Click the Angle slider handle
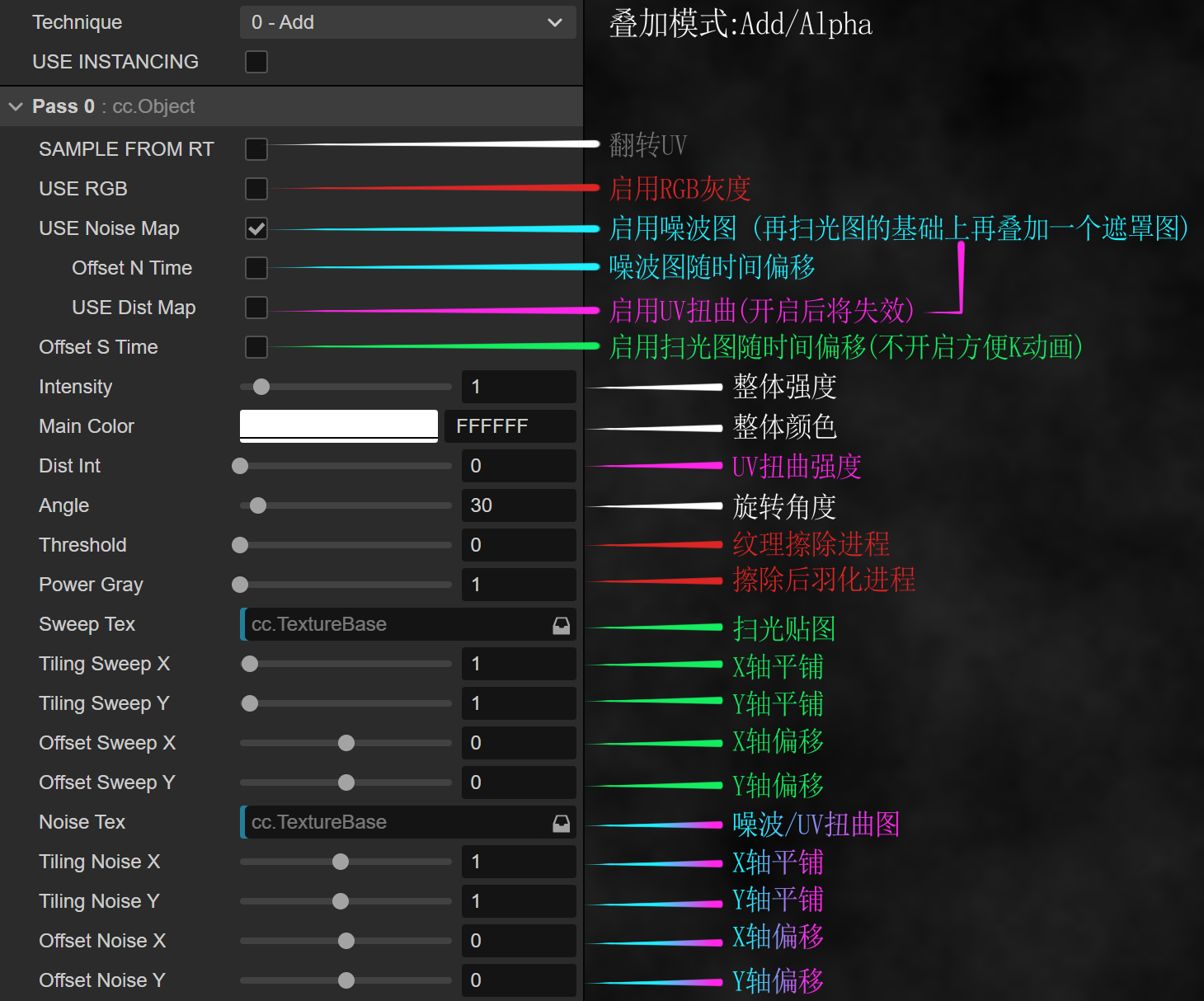Image resolution: width=1204 pixels, height=1001 pixels. coord(258,505)
